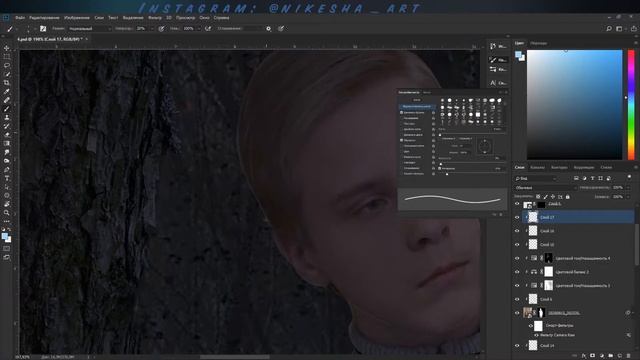The image size is (640, 360).
Task: Open the collapsed Character panel icon
Action: [x=493, y=83]
